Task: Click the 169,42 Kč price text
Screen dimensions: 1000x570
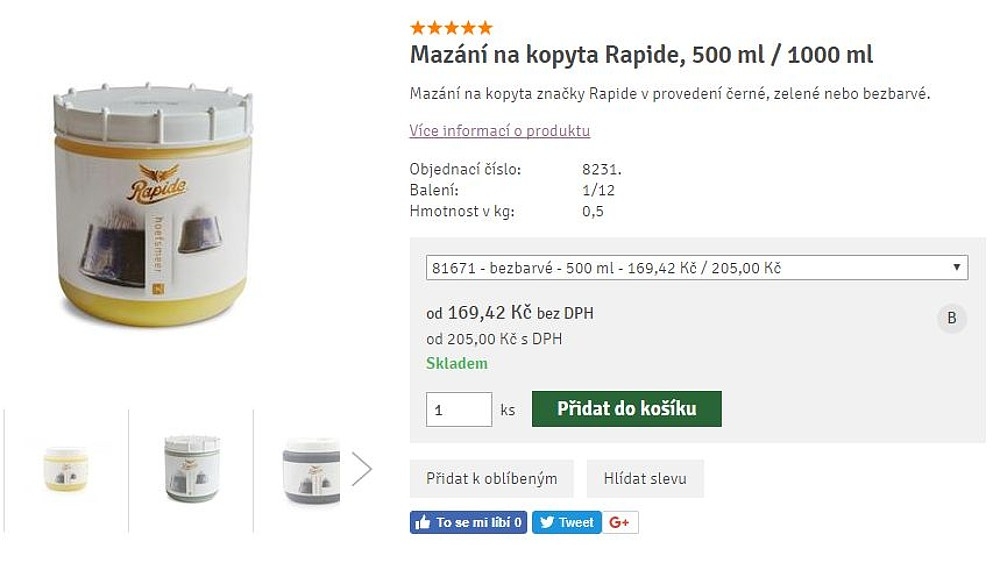Action: (489, 313)
